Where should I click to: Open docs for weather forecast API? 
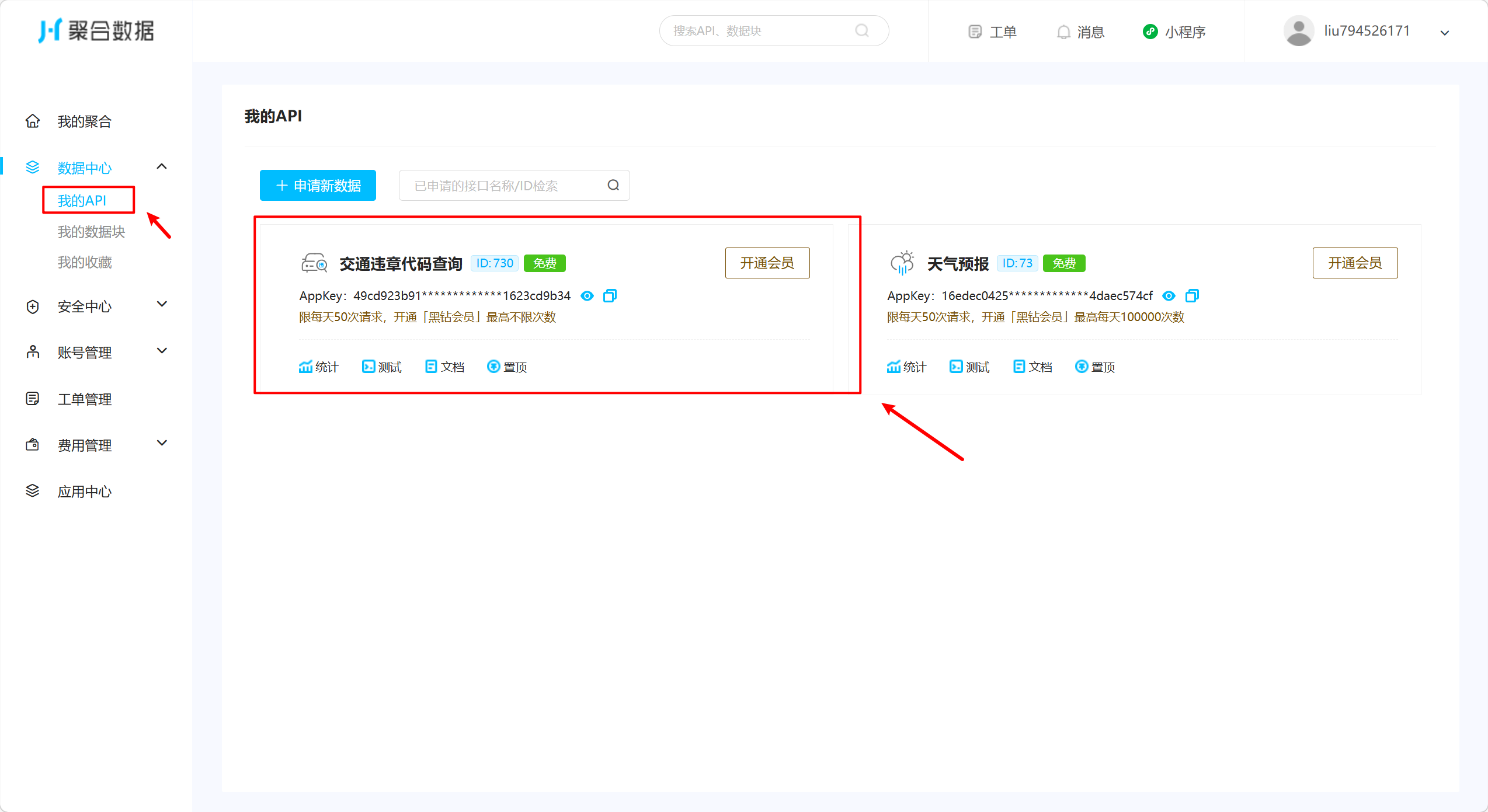[1032, 367]
